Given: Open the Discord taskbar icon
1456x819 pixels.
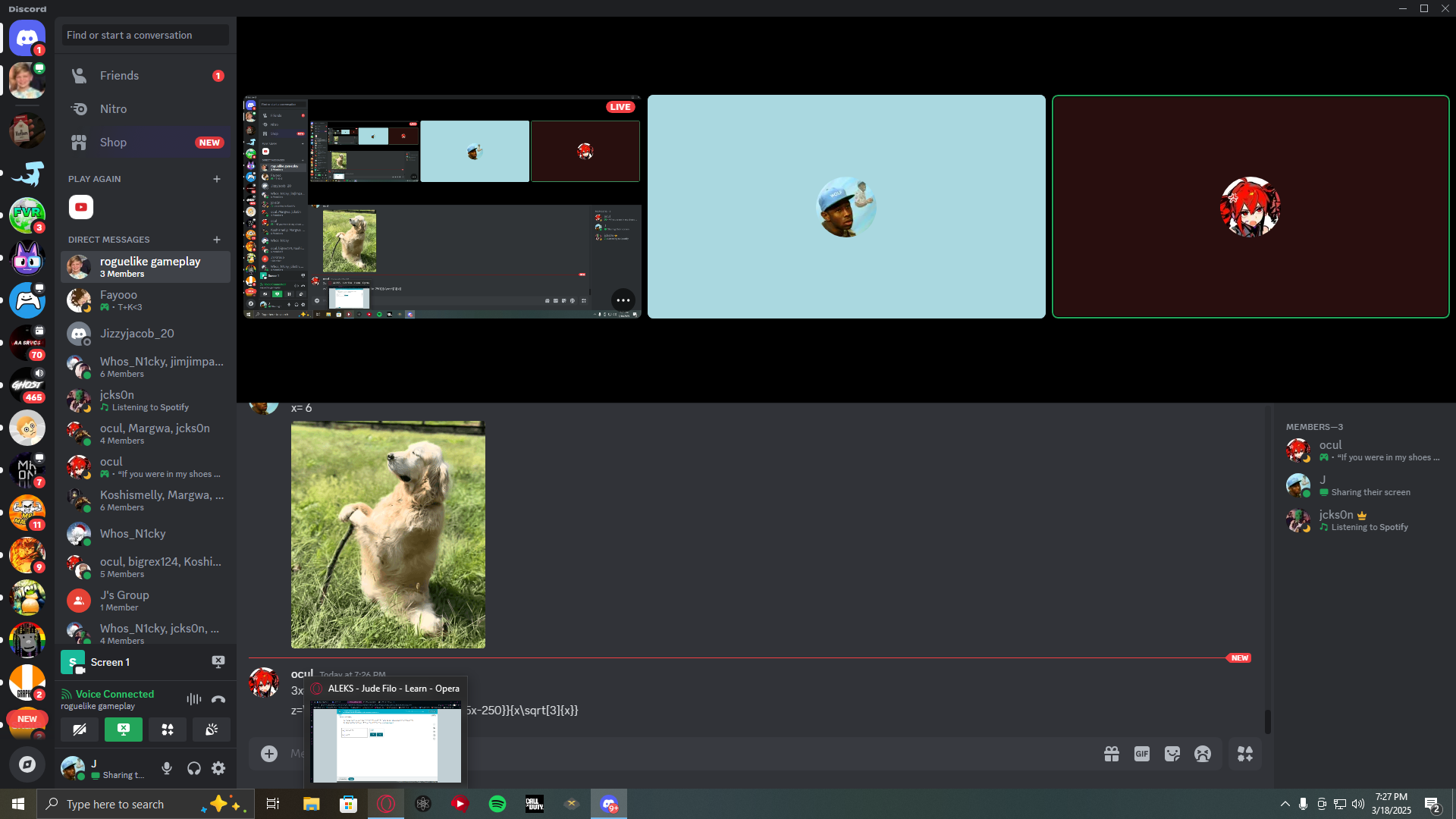Looking at the screenshot, I should pyautogui.click(x=609, y=804).
